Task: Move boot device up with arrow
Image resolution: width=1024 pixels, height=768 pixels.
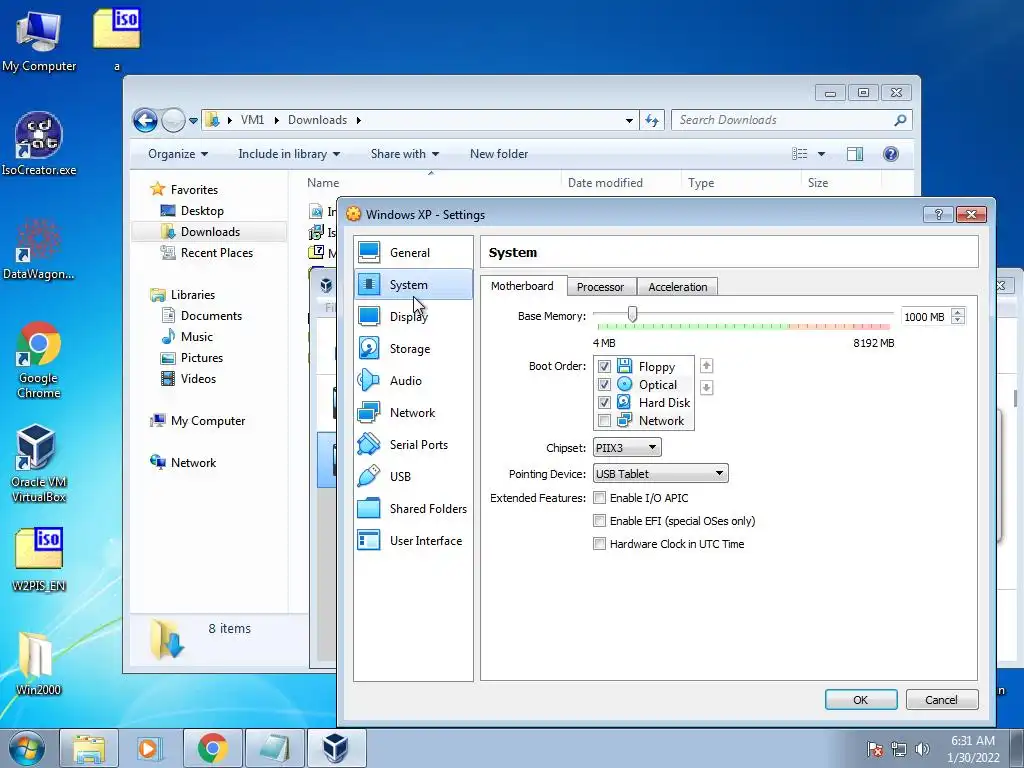Action: (706, 366)
